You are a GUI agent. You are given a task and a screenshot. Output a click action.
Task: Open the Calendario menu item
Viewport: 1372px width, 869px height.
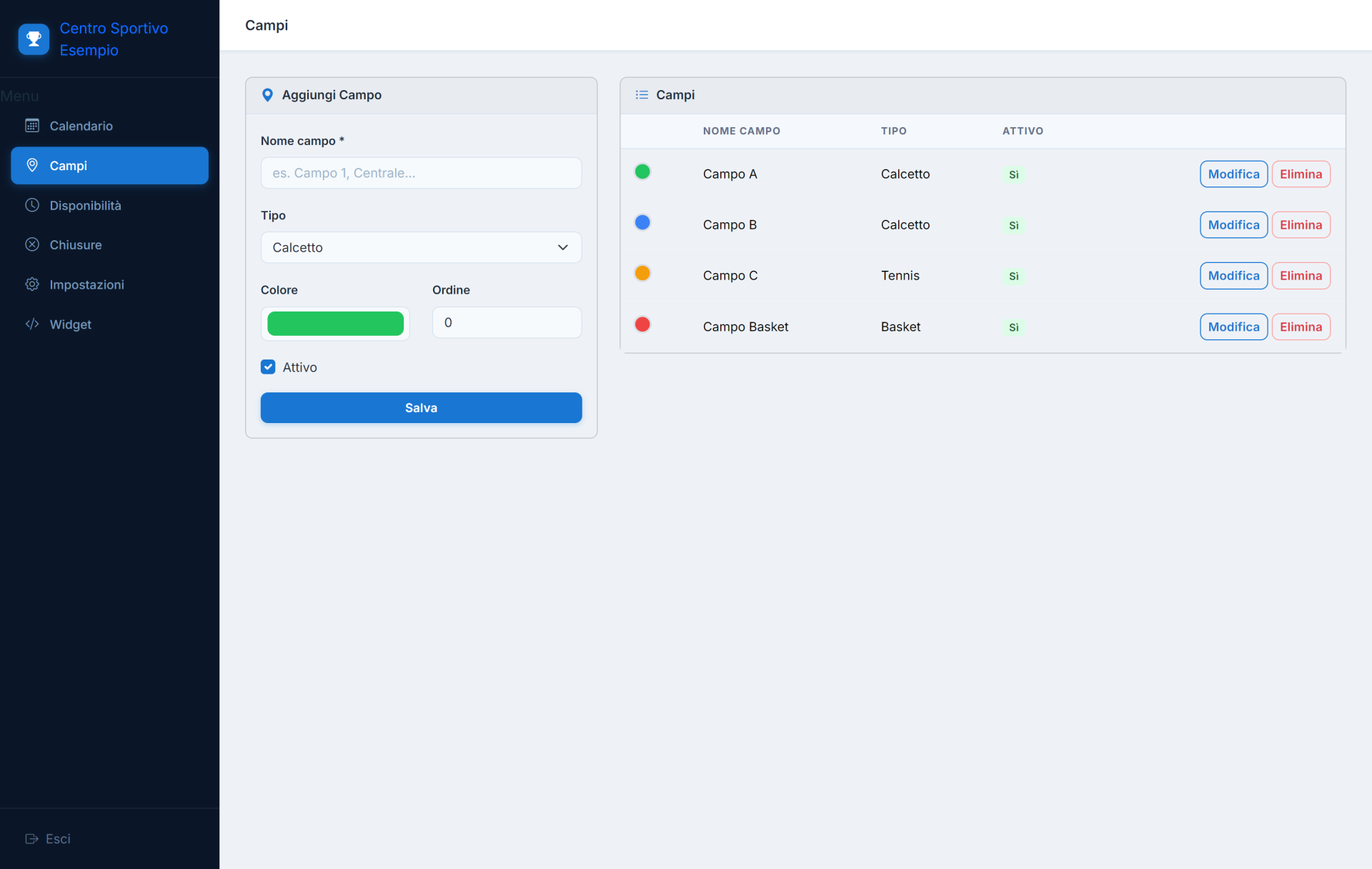109,126
